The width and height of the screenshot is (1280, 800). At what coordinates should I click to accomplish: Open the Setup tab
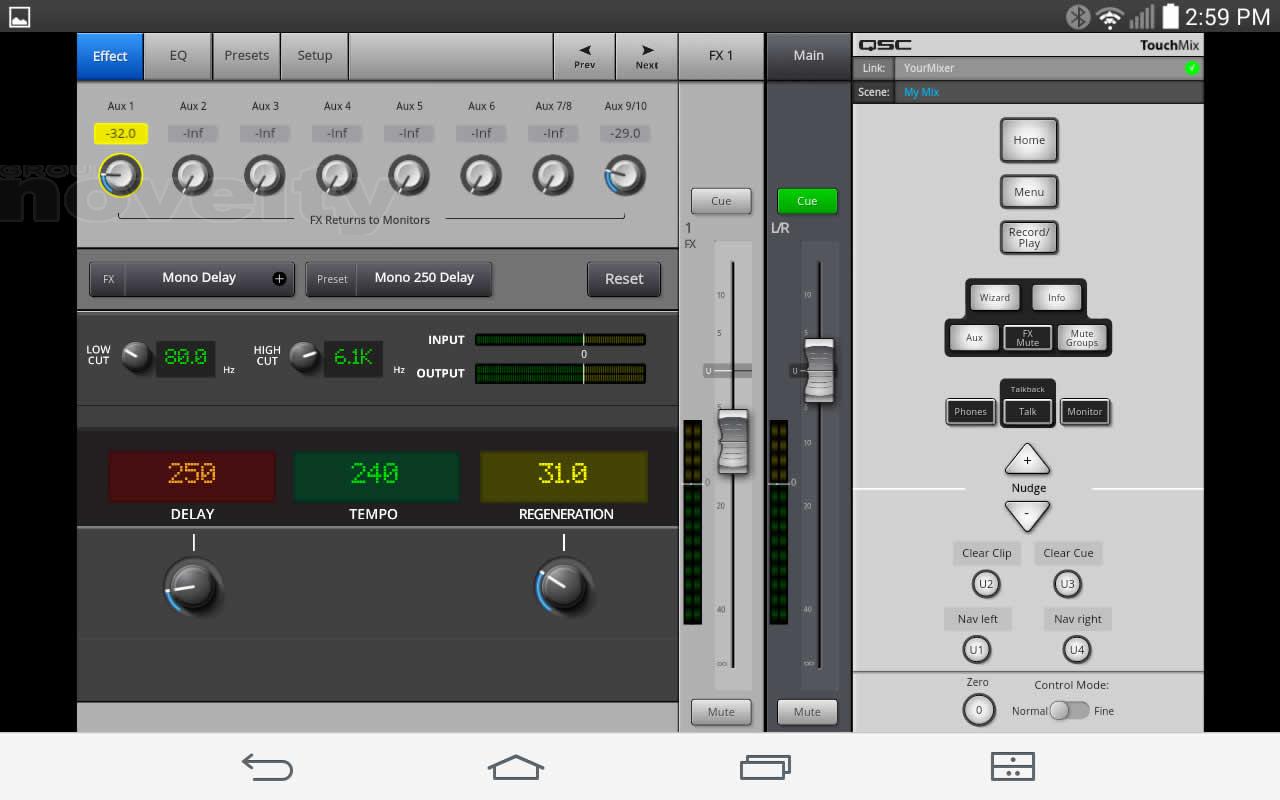[314, 56]
